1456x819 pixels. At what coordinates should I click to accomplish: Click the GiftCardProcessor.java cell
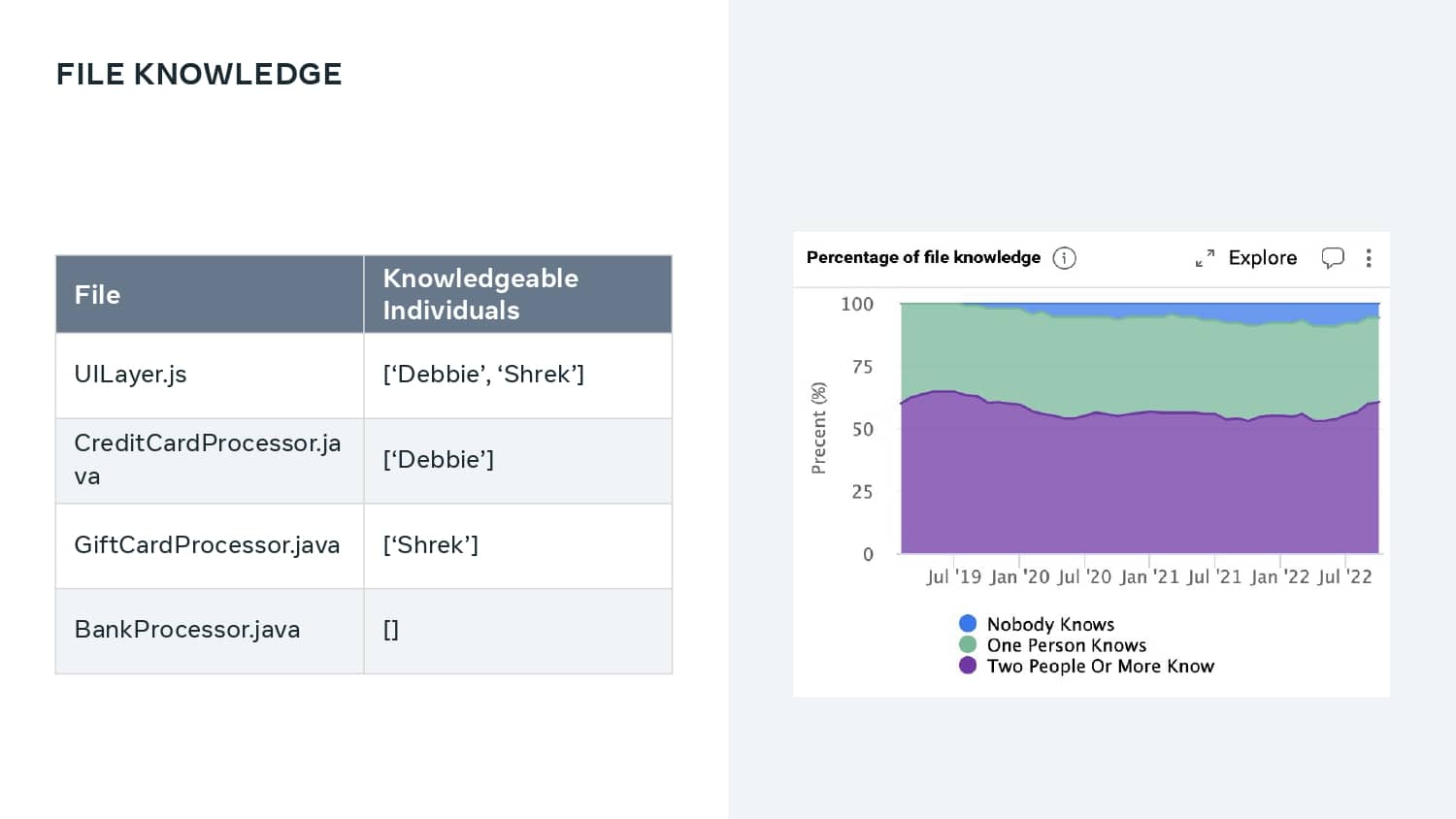point(210,545)
